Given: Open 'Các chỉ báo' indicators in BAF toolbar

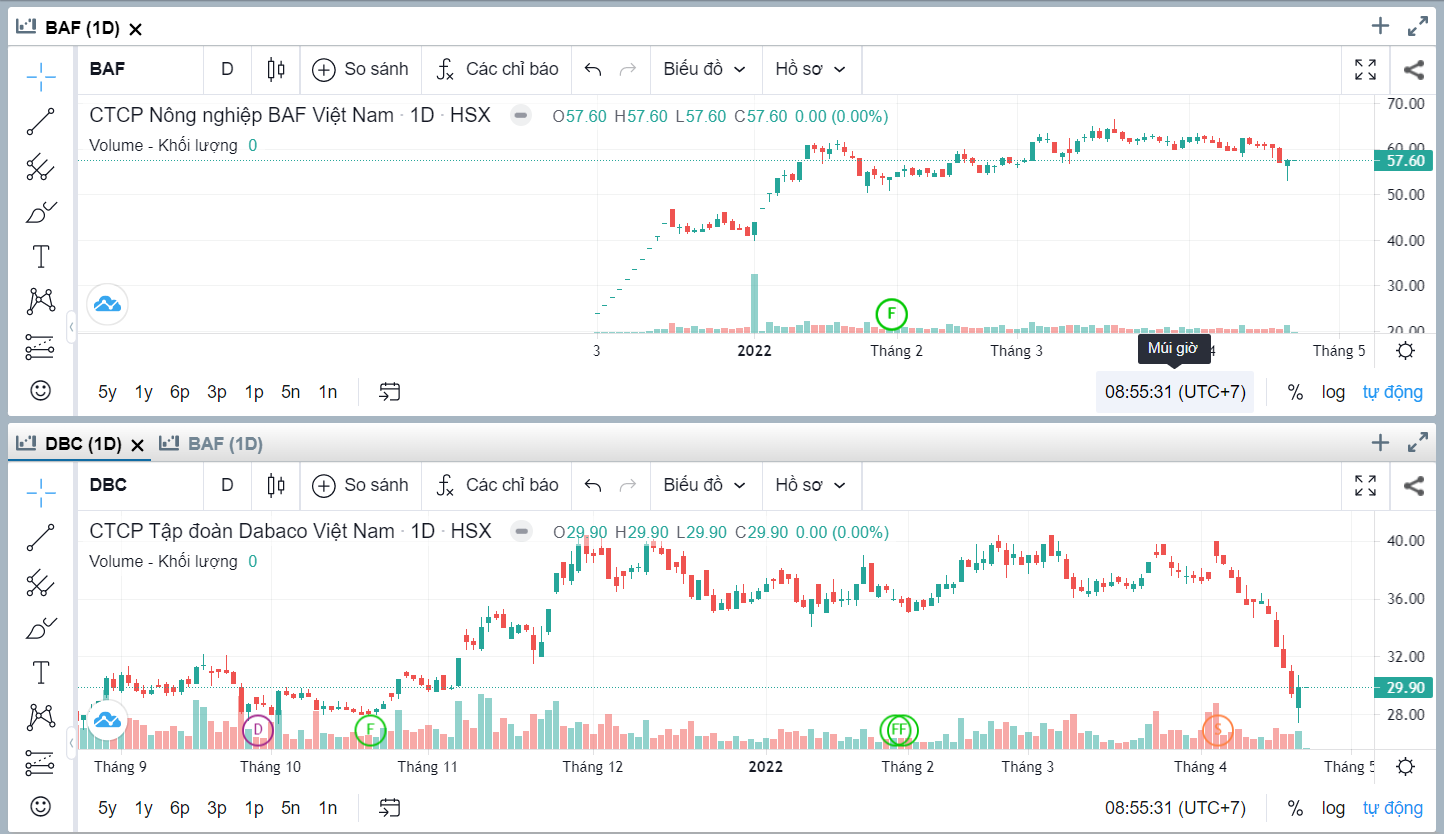Looking at the screenshot, I should [x=497, y=69].
